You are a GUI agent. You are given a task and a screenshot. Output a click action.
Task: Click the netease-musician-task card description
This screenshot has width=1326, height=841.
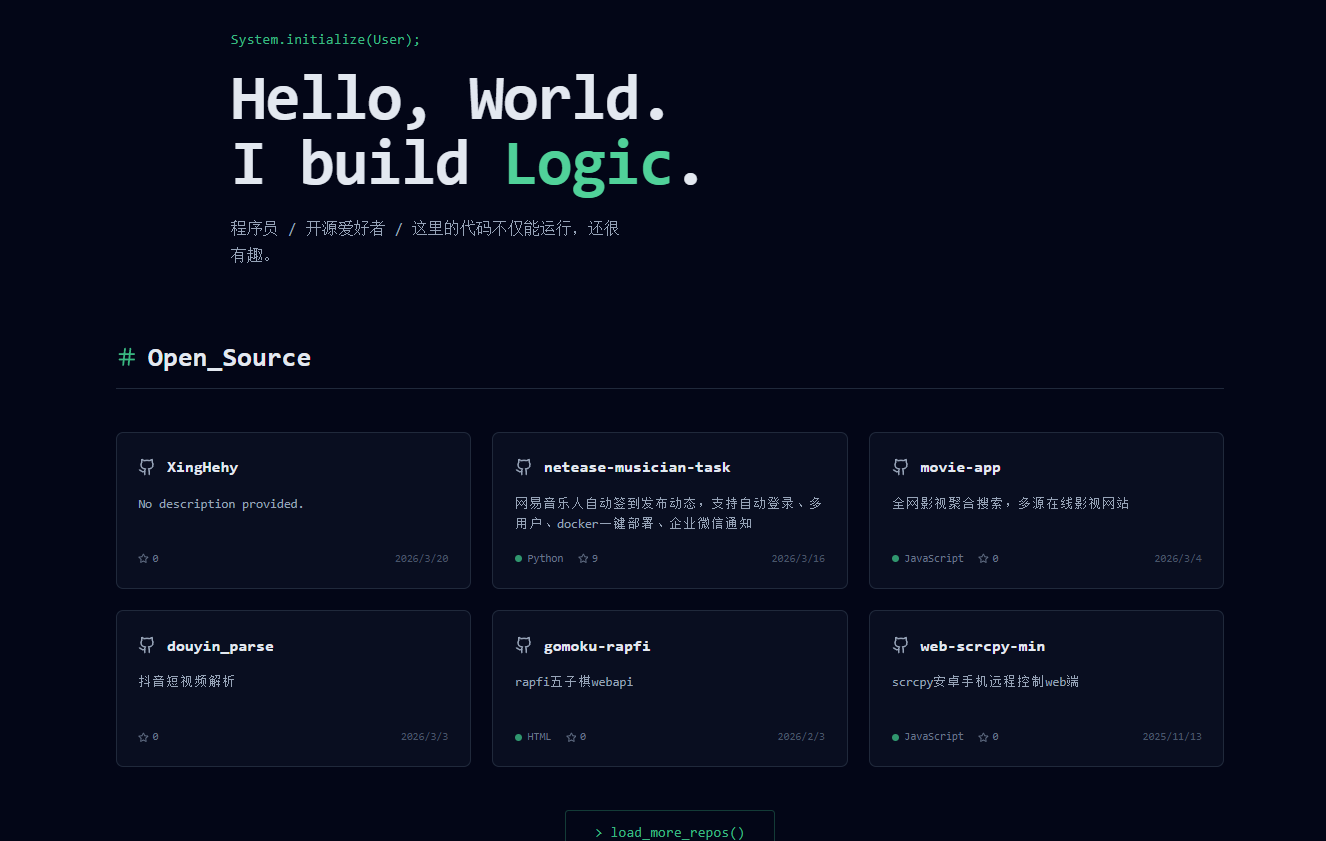coord(668,513)
